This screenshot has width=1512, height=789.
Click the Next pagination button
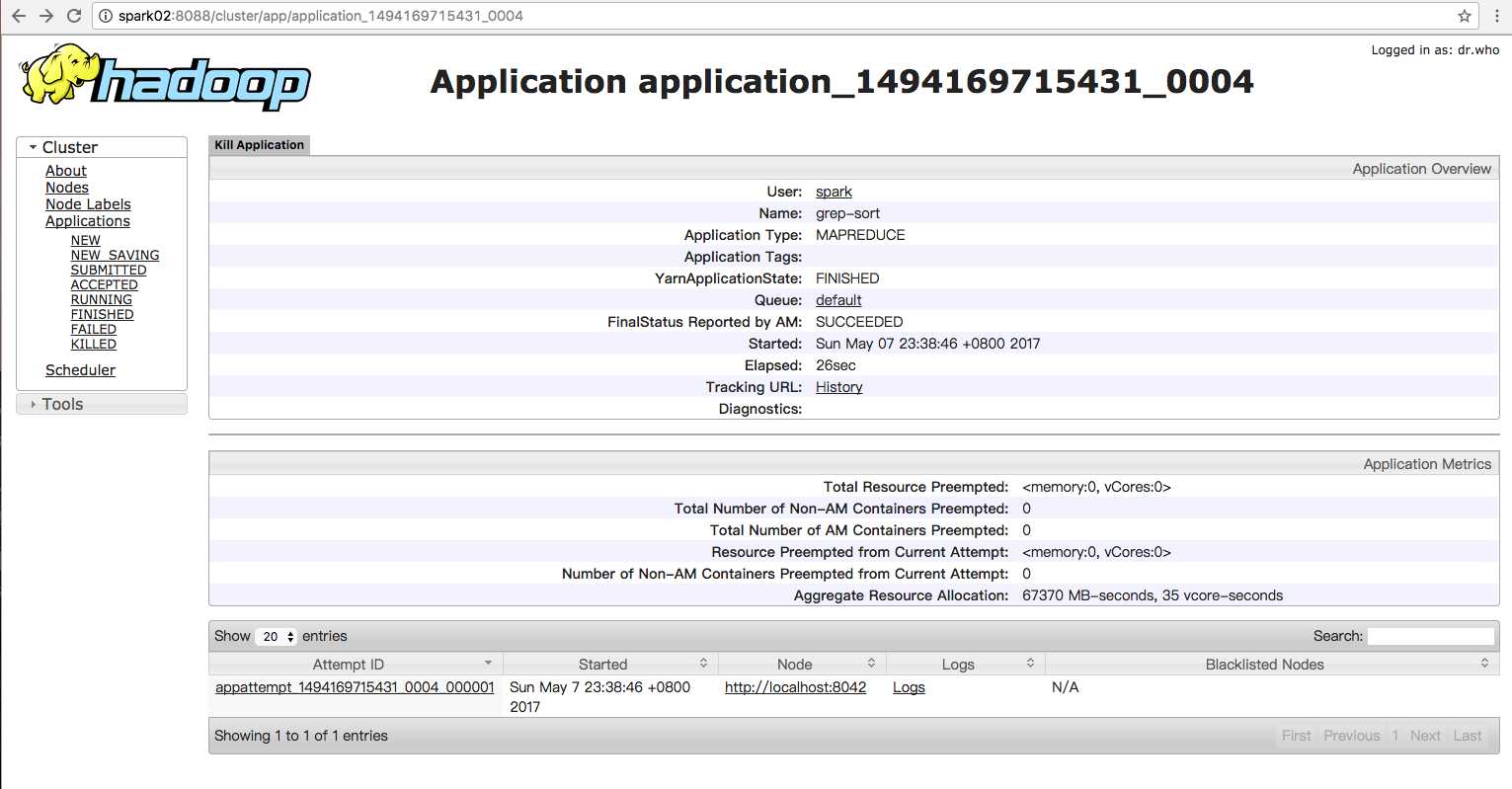[1425, 736]
